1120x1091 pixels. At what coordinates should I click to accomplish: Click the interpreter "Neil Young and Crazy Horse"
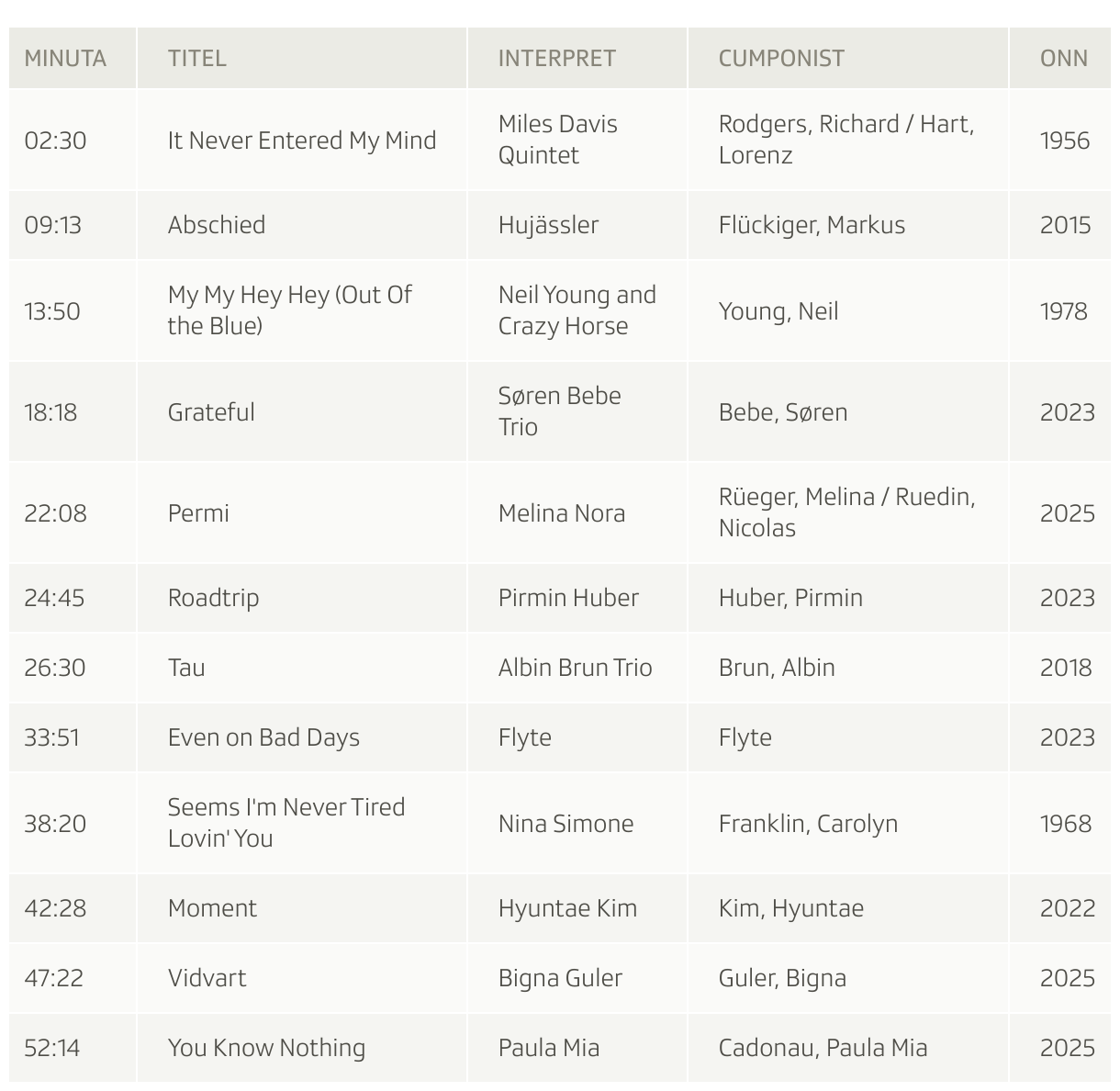click(577, 310)
